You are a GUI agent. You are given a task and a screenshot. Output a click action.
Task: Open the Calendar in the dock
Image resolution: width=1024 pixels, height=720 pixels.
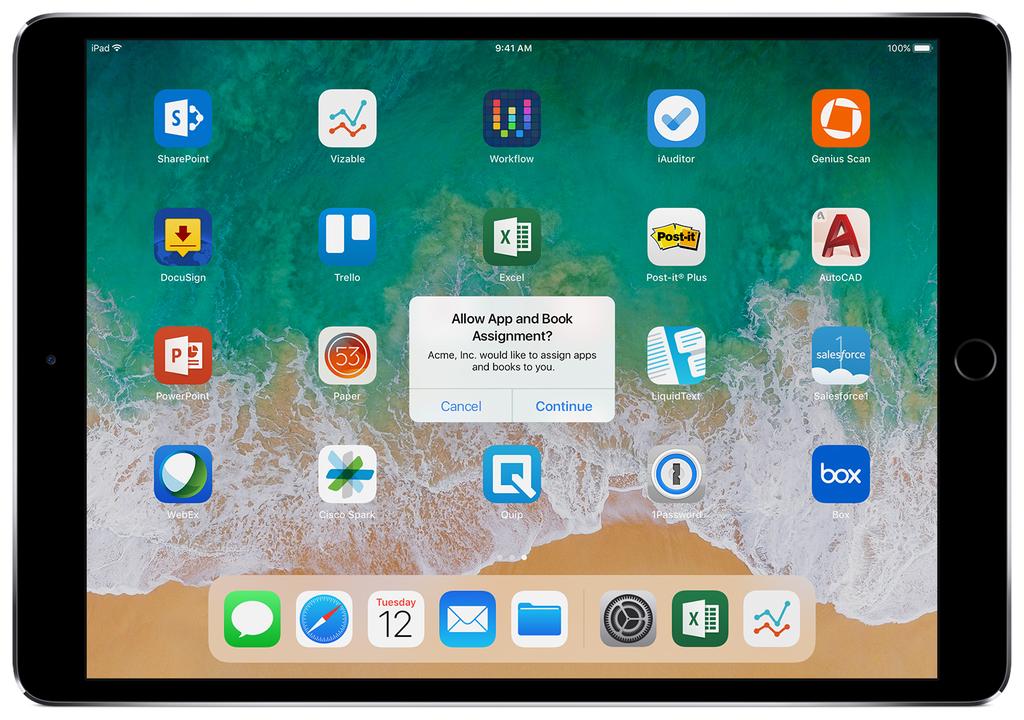coord(396,619)
